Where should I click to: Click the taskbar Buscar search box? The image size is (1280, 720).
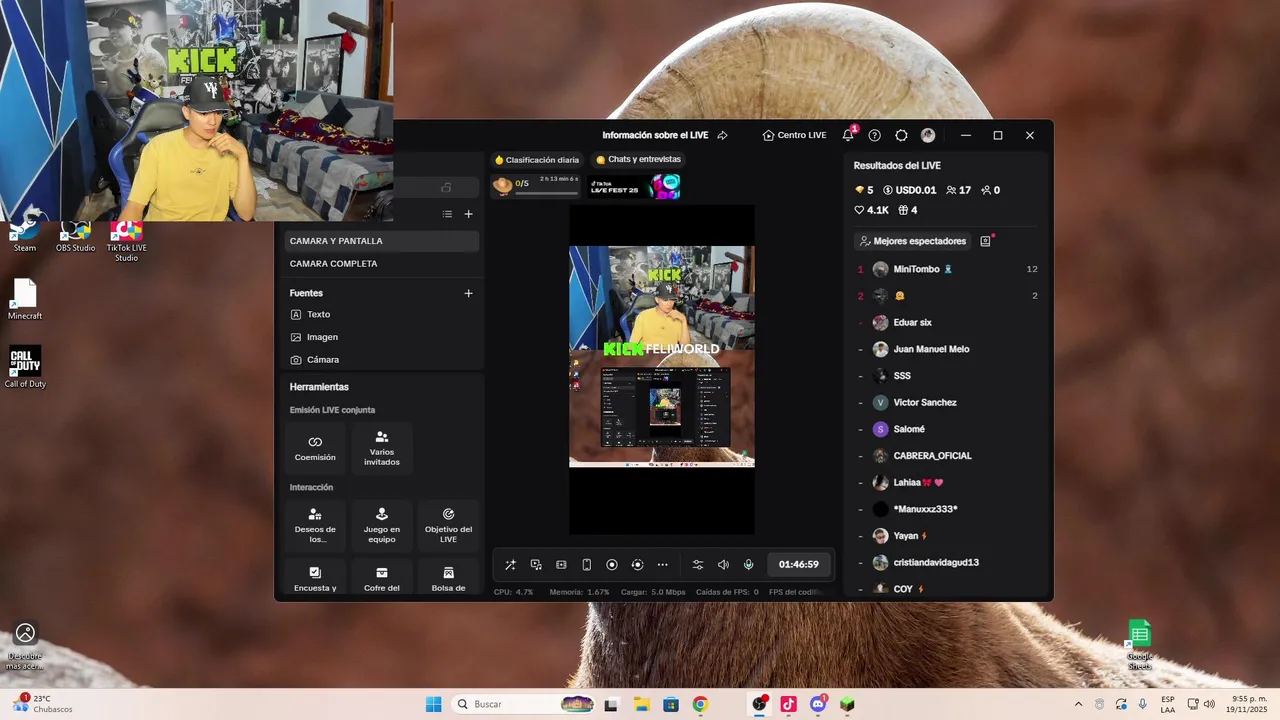[523, 704]
